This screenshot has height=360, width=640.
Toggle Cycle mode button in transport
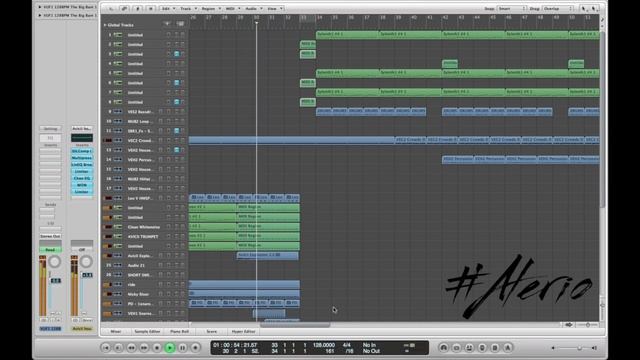pos(444,348)
